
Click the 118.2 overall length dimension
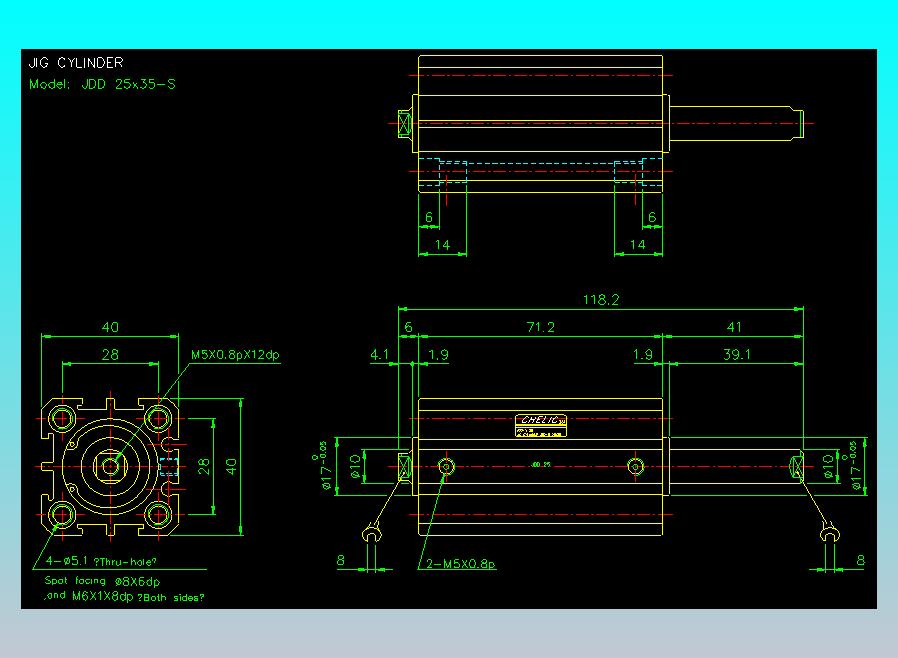coord(601,300)
